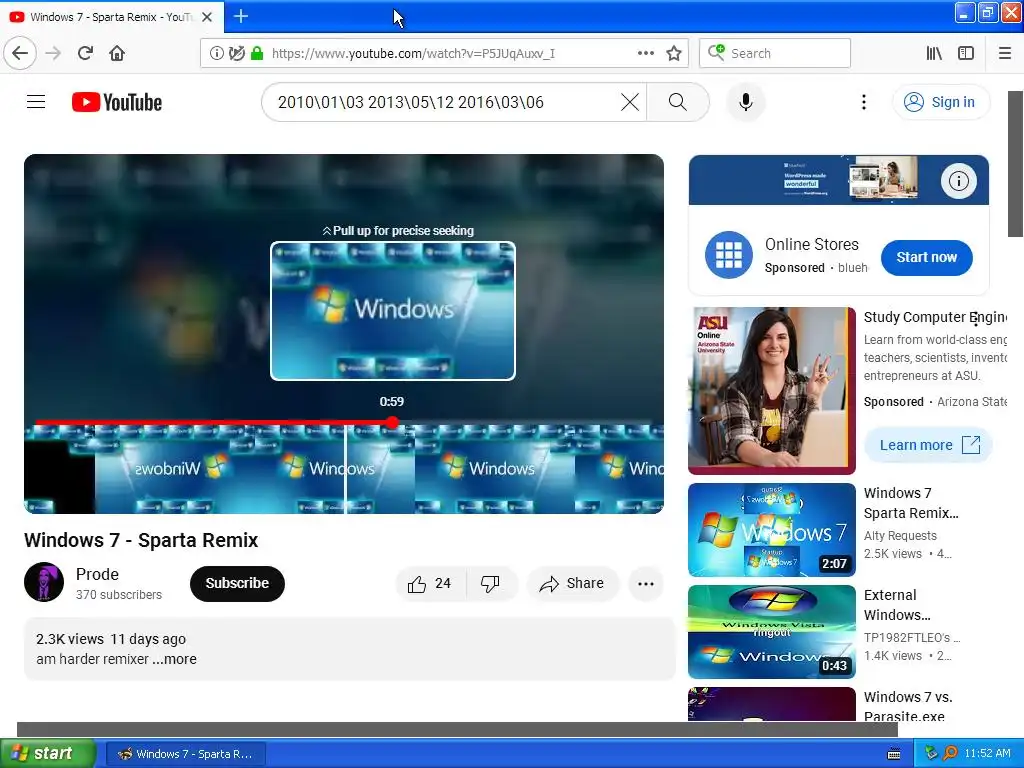Image resolution: width=1024 pixels, height=768 pixels.
Task: Open the browser home page icon
Action: [117, 53]
